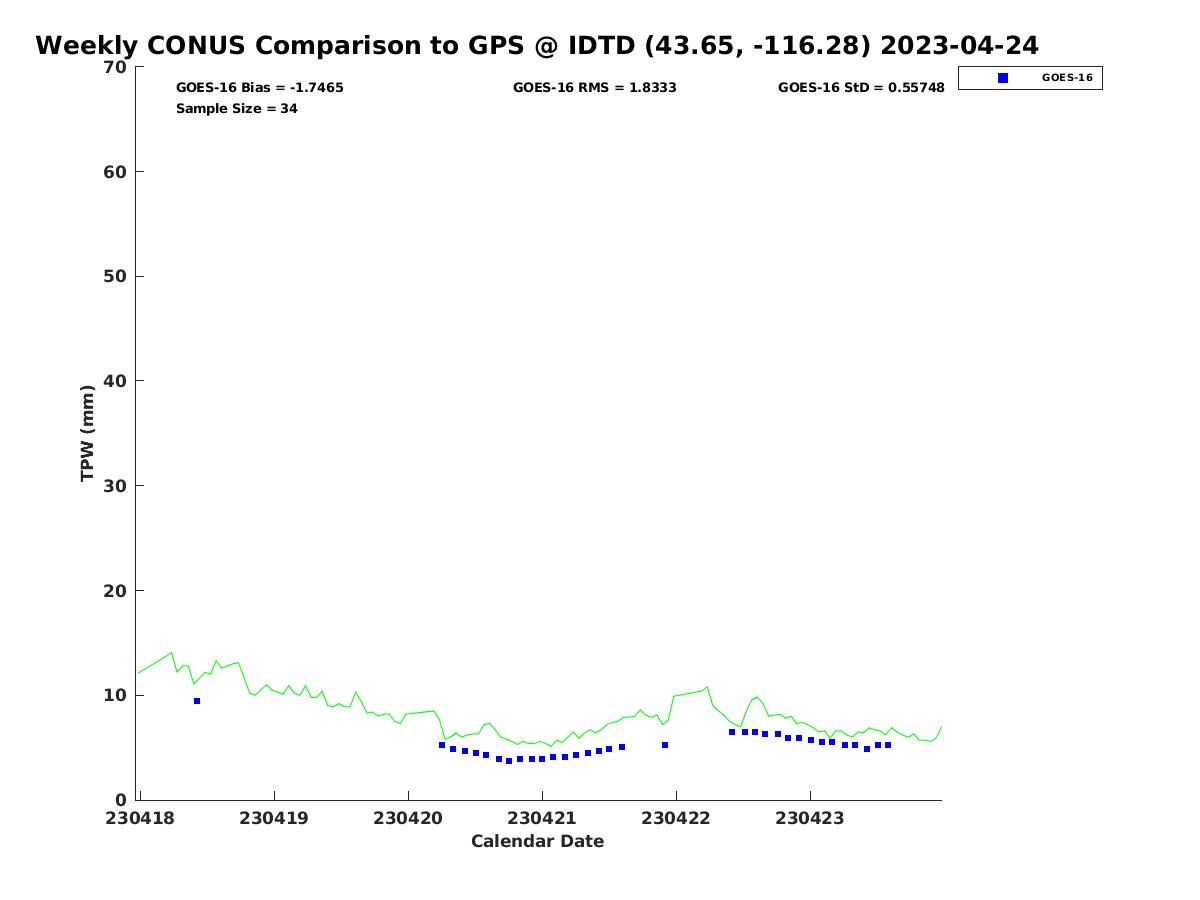Click the 230418 x-axis tick label
This screenshot has width=1200, height=900.
[x=140, y=818]
